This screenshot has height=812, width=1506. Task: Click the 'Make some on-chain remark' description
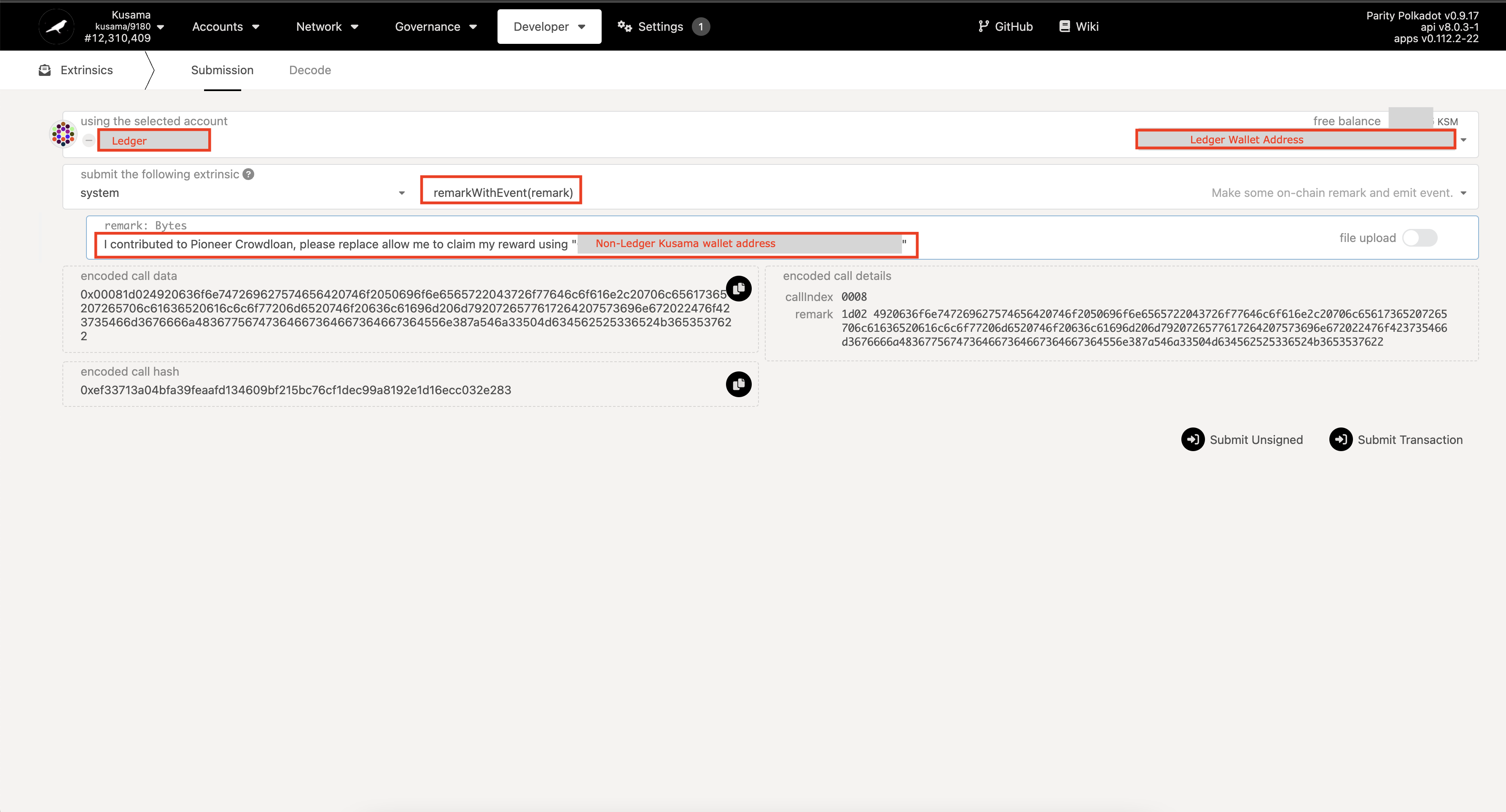pyautogui.click(x=1332, y=193)
